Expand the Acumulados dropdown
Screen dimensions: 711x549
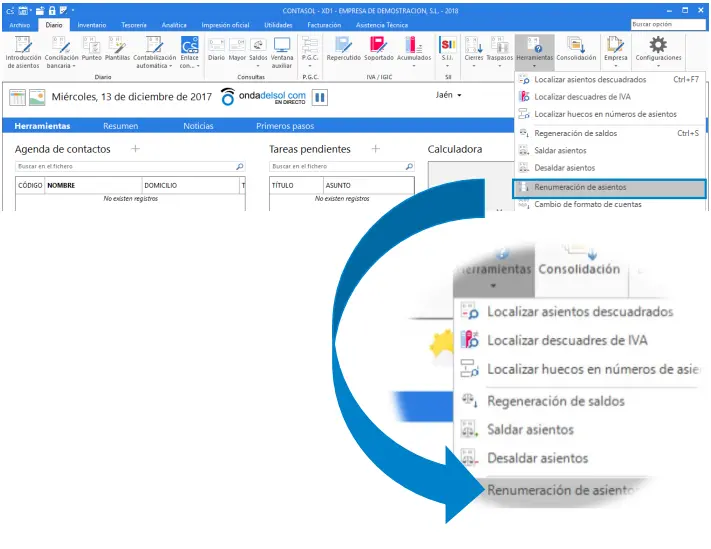pos(414,66)
